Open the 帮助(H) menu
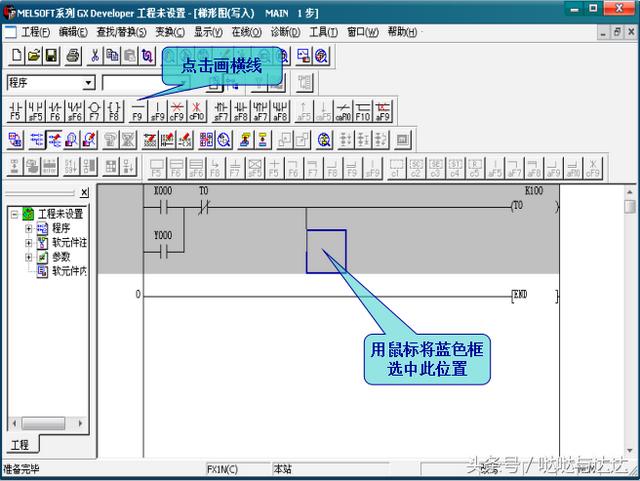This screenshot has height=481, width=640. 402,32
